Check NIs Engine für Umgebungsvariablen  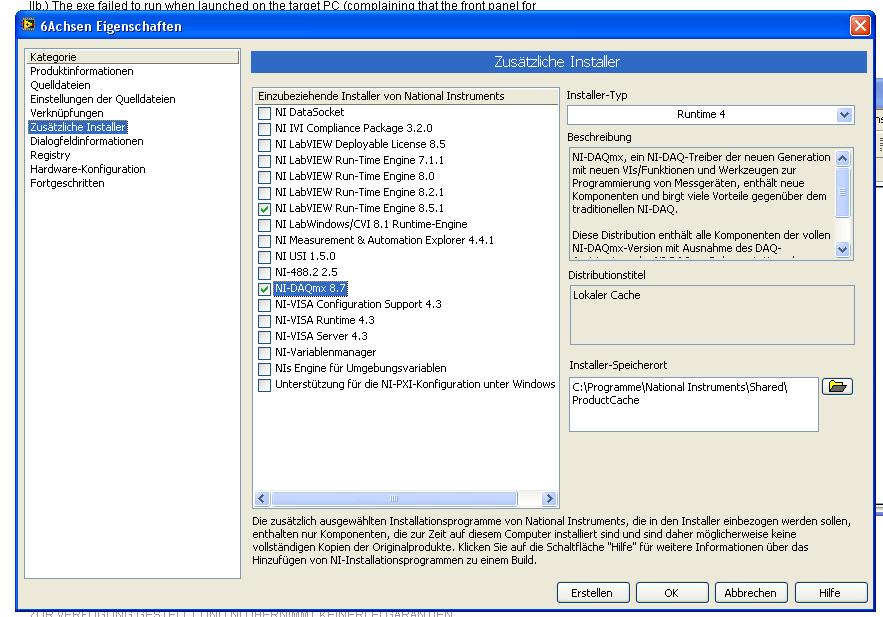coord(264,369)
